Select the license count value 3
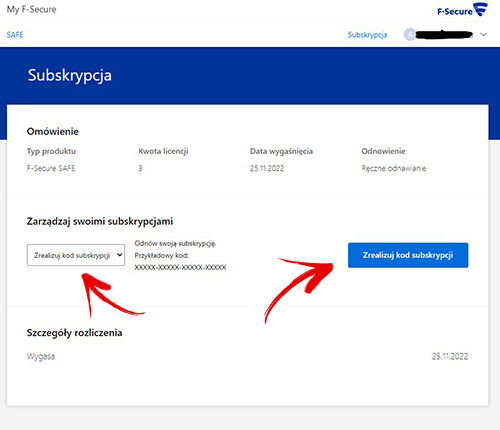 click(x=140, y=168)
